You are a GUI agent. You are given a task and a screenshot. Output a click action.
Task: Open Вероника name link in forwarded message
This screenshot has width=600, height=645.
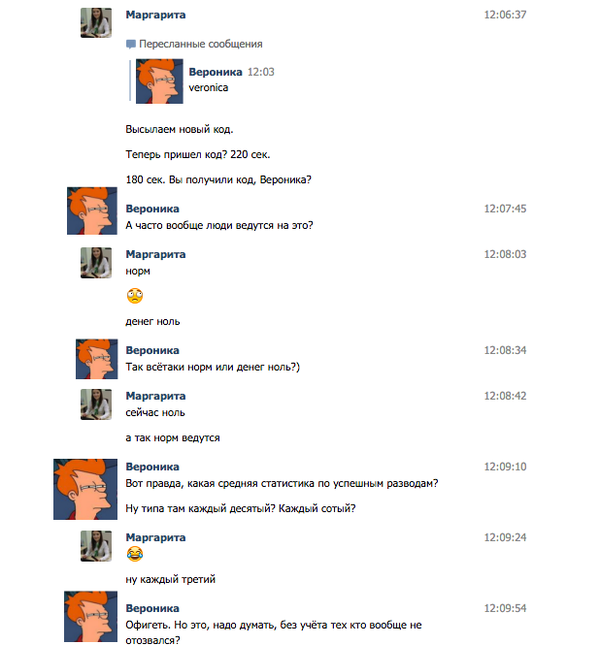[x=215, y=72]
